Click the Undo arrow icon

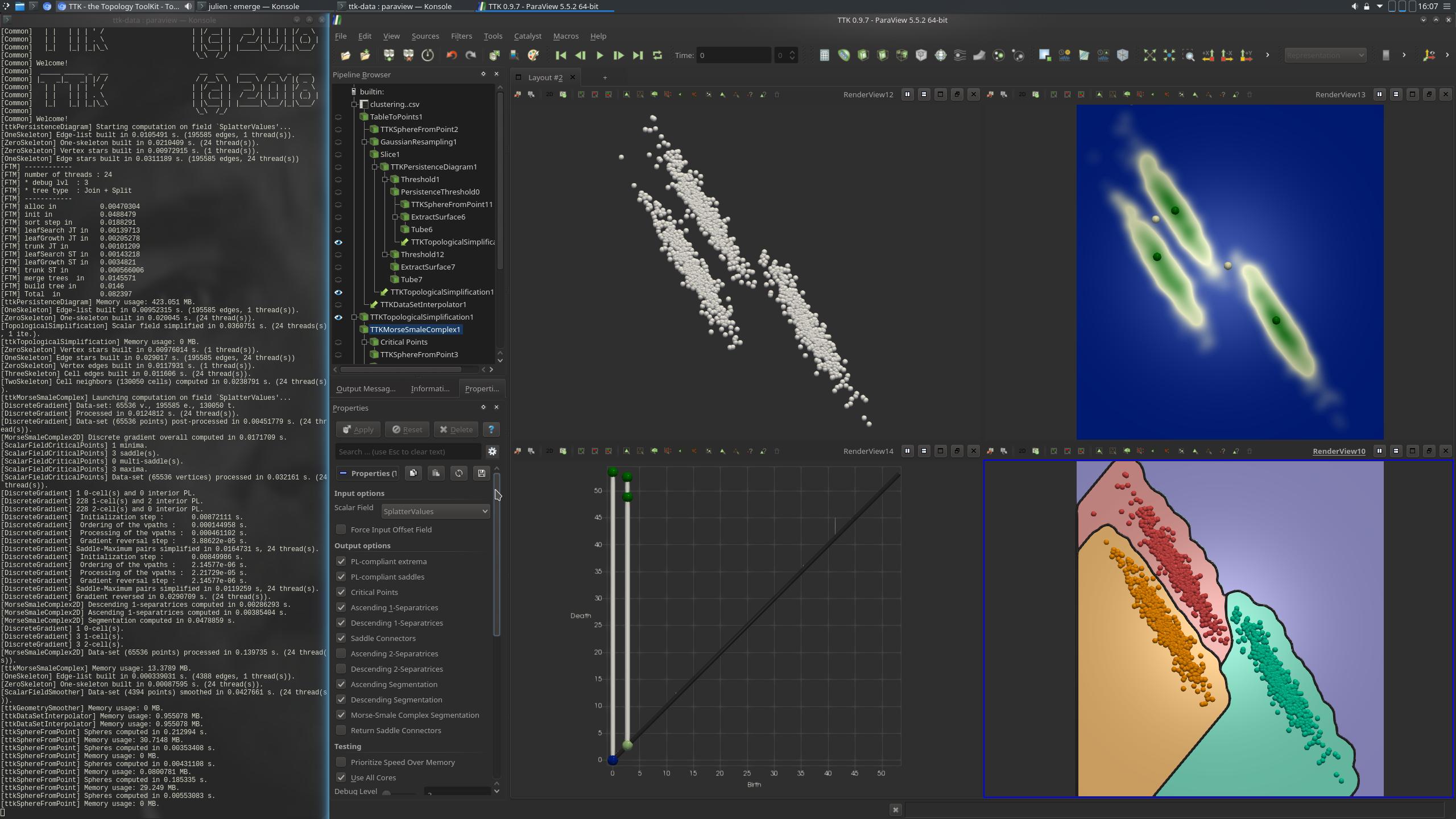pyautogui.click(x=451, y=55)
